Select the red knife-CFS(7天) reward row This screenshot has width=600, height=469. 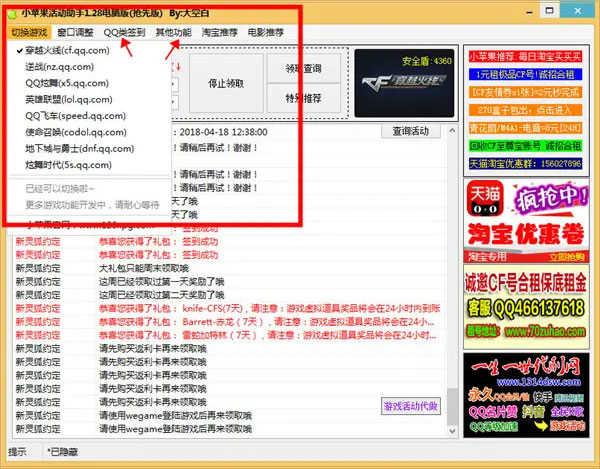point(229,308)
